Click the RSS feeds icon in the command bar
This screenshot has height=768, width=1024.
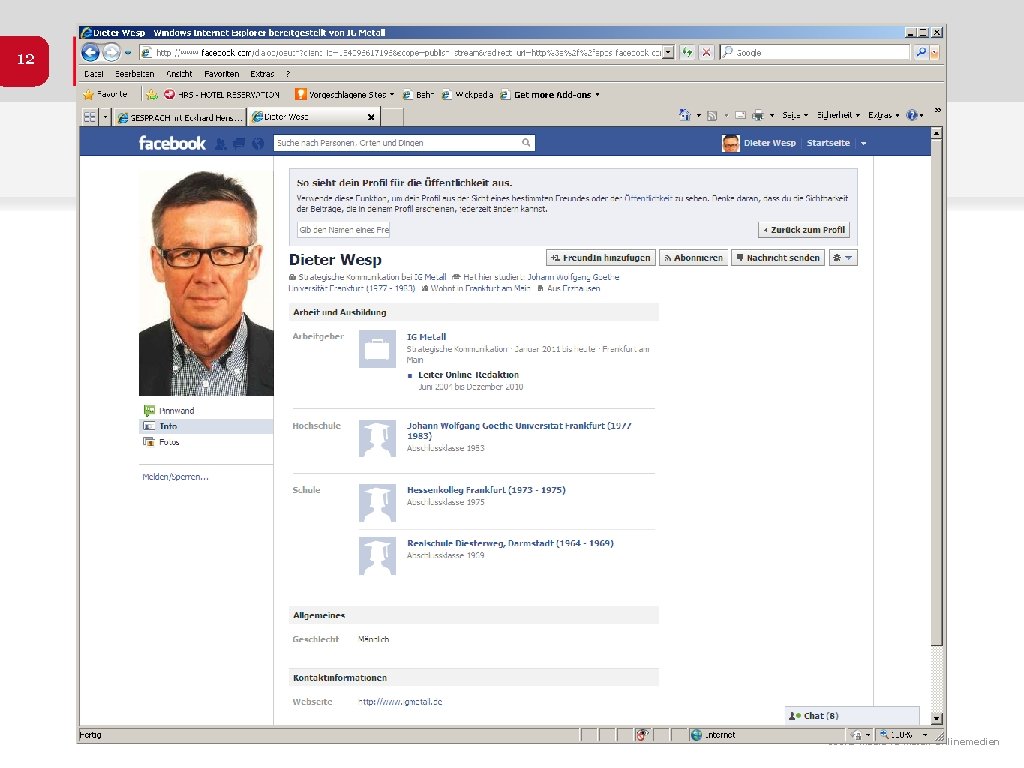pos(712,116)
